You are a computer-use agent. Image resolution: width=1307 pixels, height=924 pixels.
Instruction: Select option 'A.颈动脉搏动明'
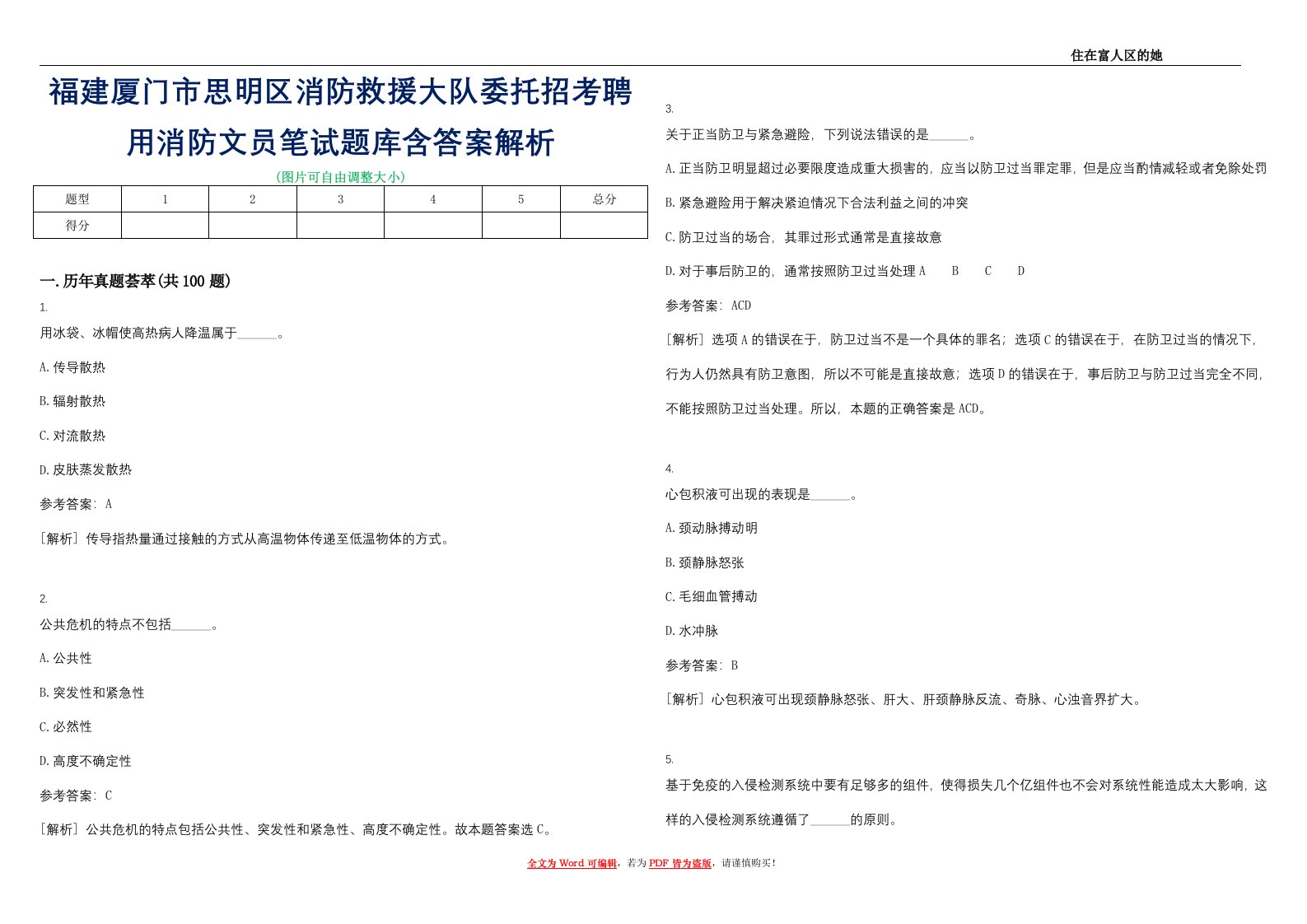712,528
